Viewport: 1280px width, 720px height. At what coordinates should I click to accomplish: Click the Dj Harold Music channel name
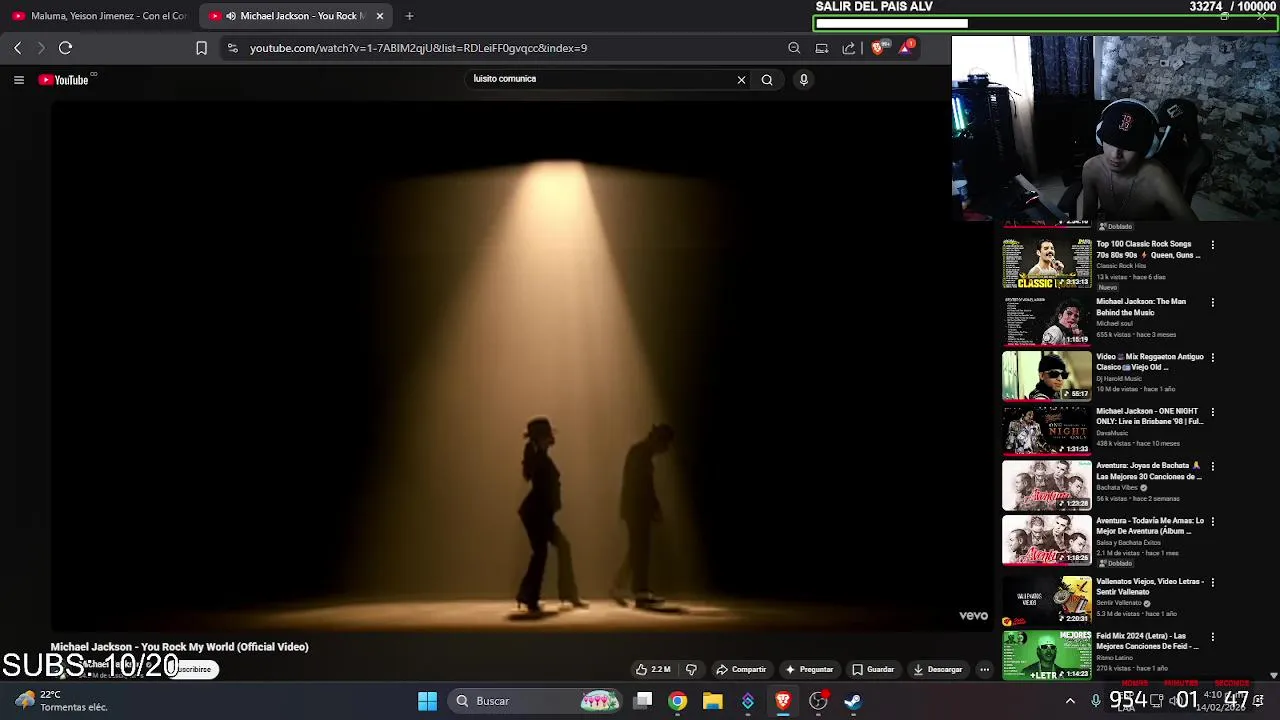[1119, 379]
